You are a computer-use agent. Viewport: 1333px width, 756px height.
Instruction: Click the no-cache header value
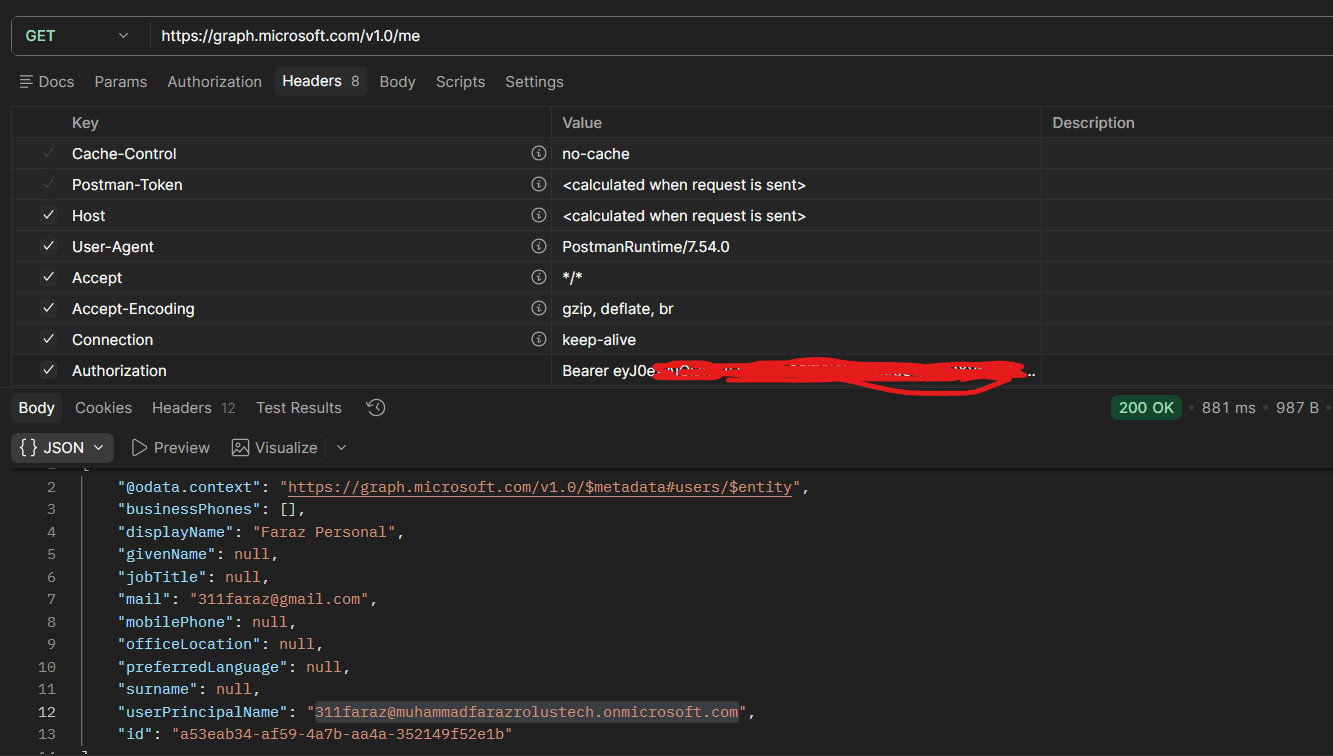(595, 154)
